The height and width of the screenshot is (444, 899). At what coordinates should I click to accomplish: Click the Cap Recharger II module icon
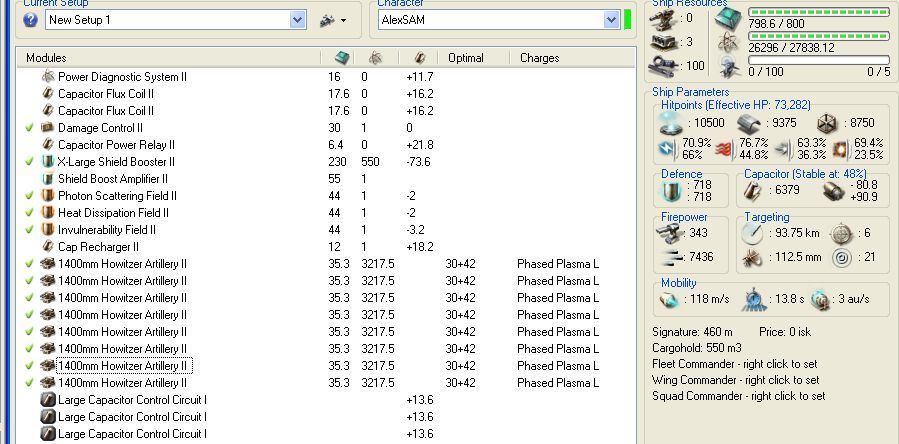48,247
